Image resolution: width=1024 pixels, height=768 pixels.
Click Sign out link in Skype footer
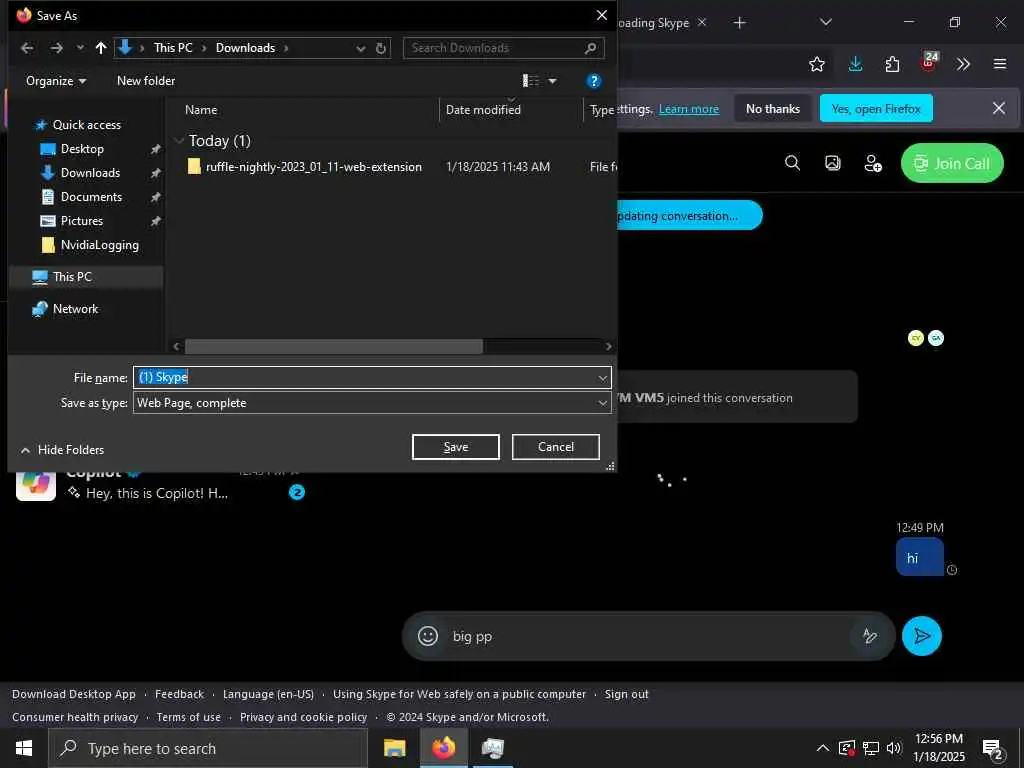coord(626,694)
